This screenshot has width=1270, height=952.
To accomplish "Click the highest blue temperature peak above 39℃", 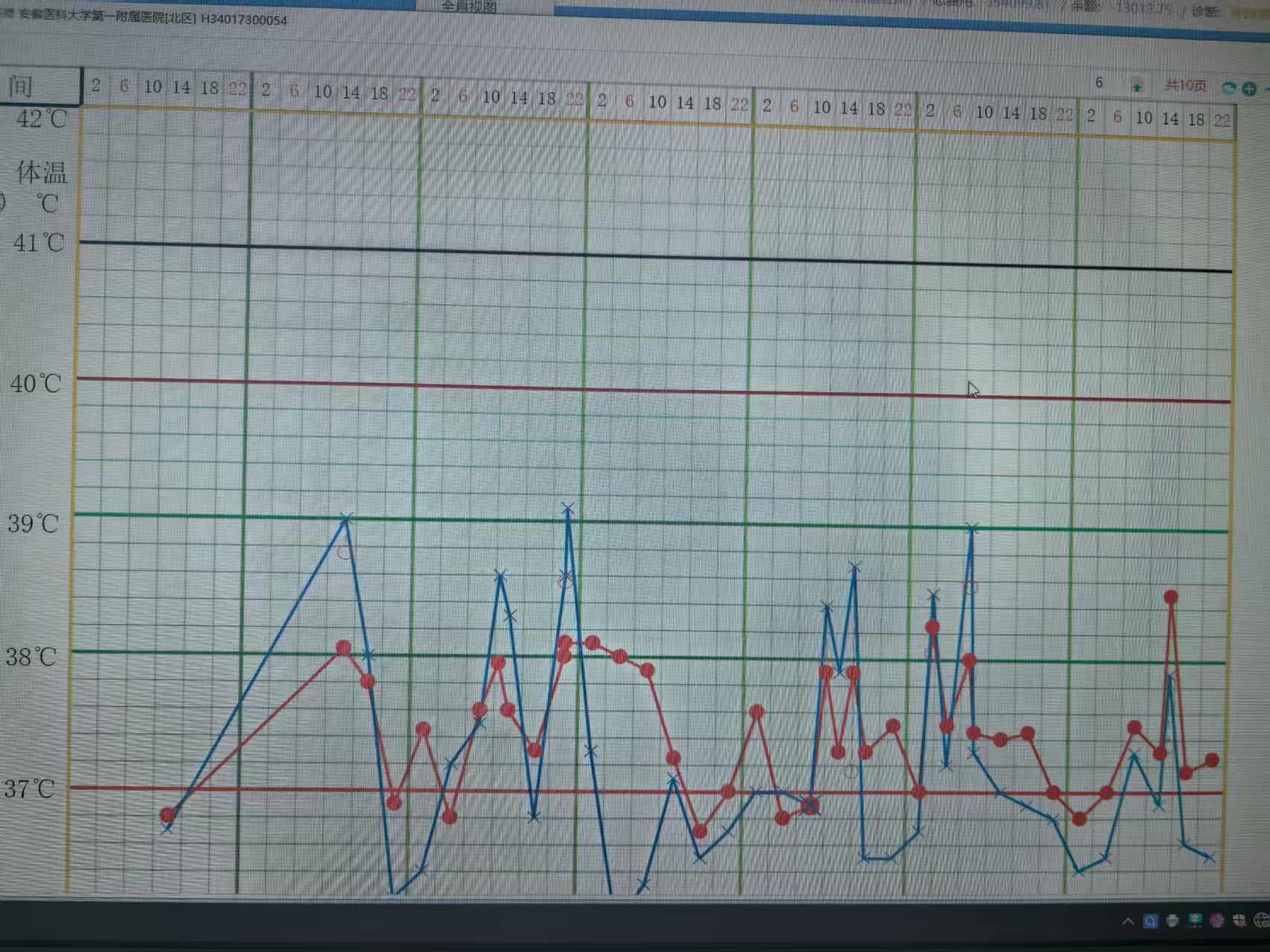I will (x=568, y=508).
